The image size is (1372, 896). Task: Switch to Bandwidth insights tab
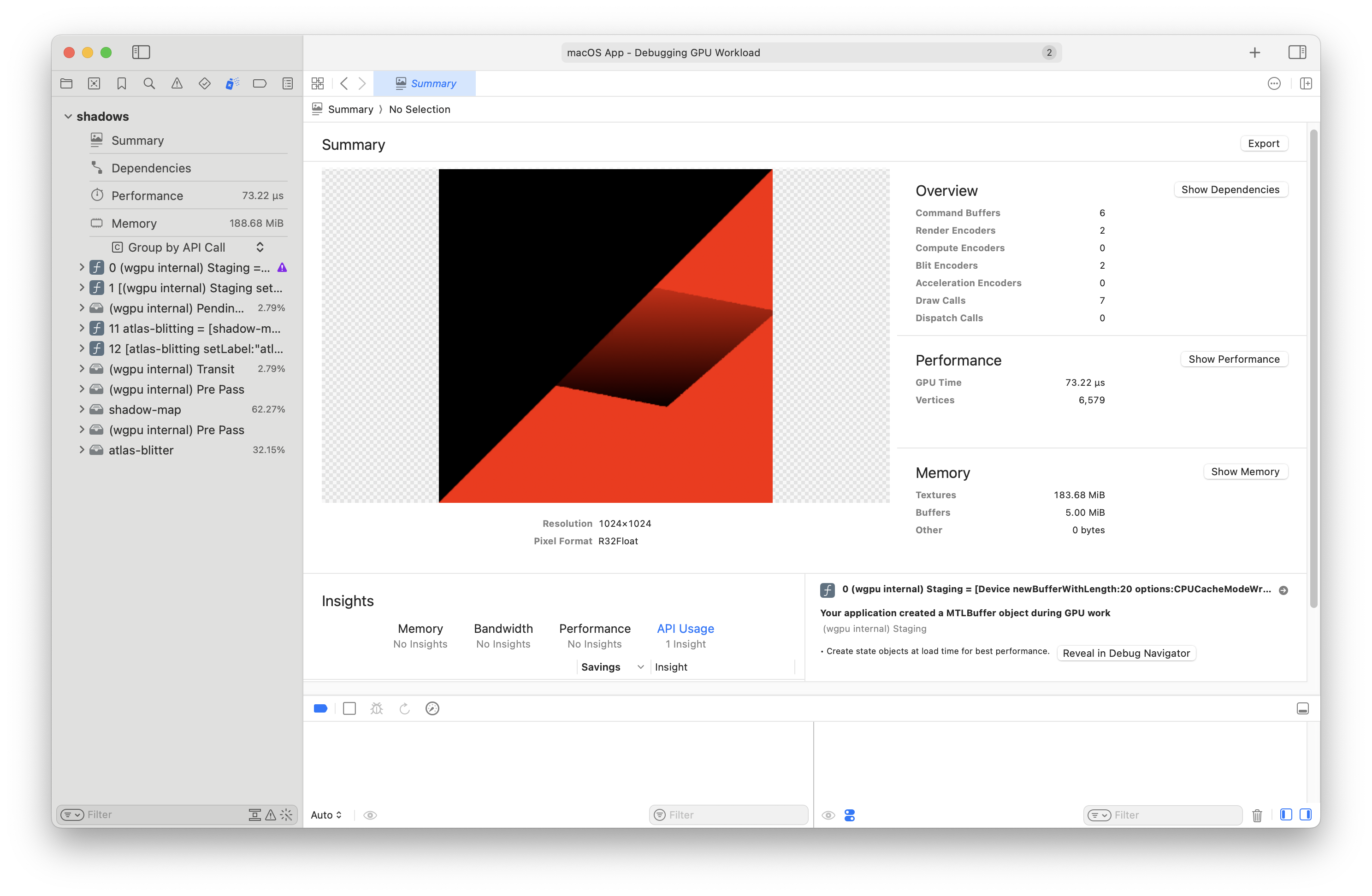point(503,636)
